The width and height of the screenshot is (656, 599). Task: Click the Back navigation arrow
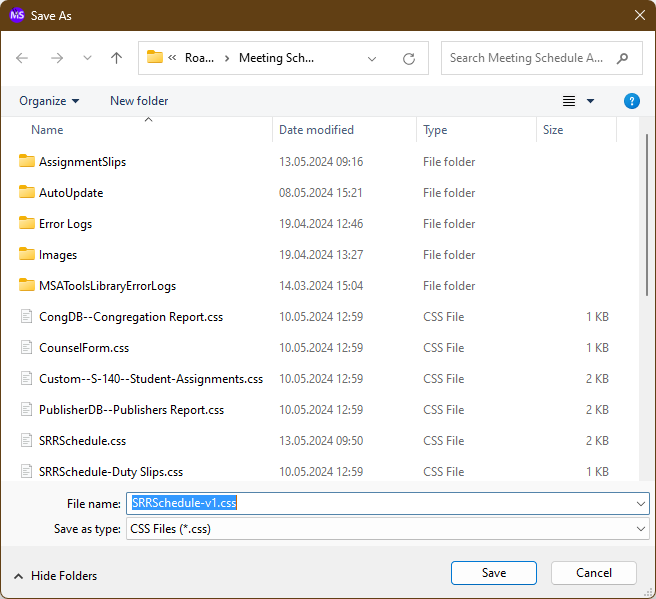pyautogui.click(x=23, y=58)
